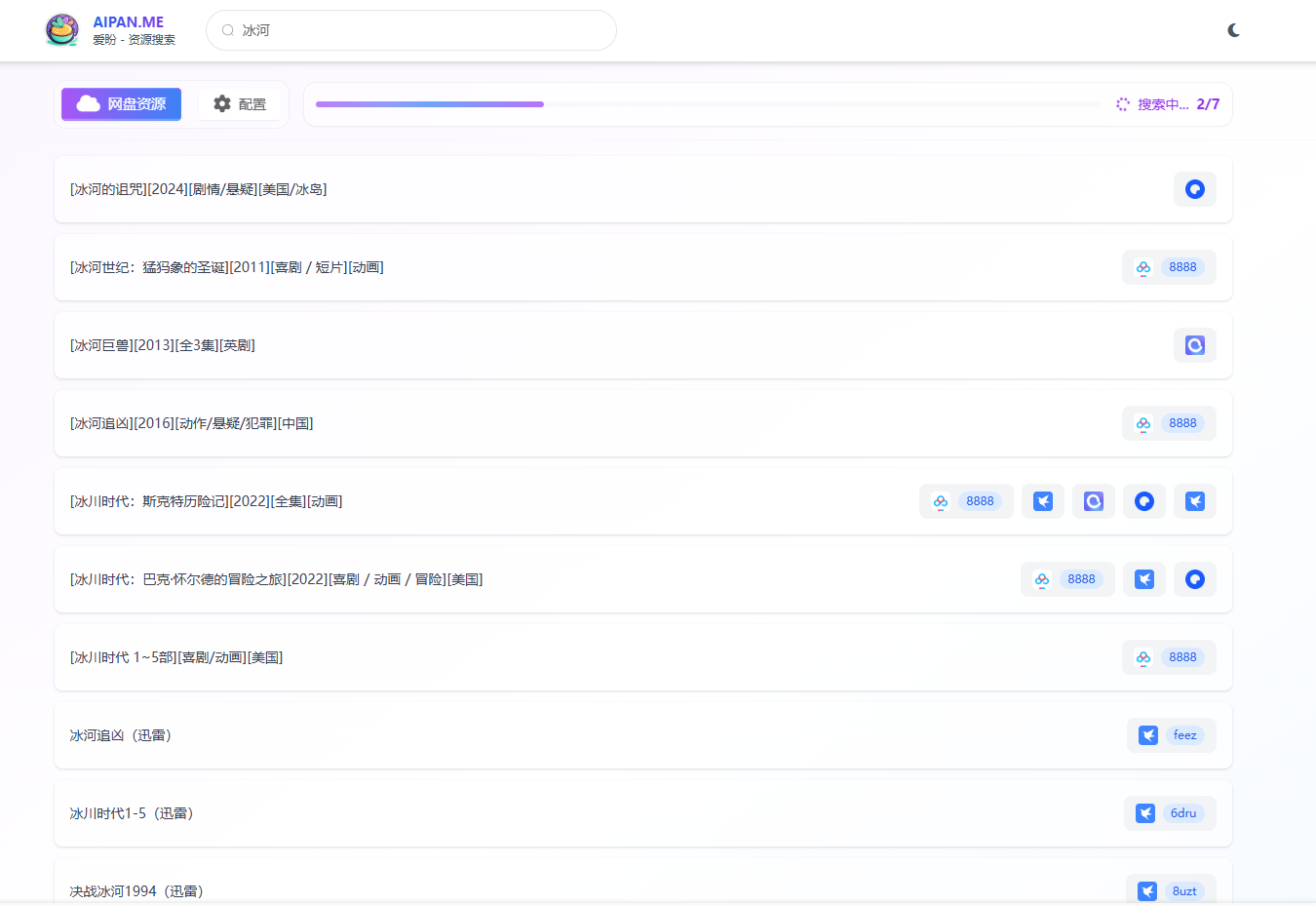Click the AIPAN.ME brand title text
This screenshot has height=906, width=1316.
click(129, 21)
